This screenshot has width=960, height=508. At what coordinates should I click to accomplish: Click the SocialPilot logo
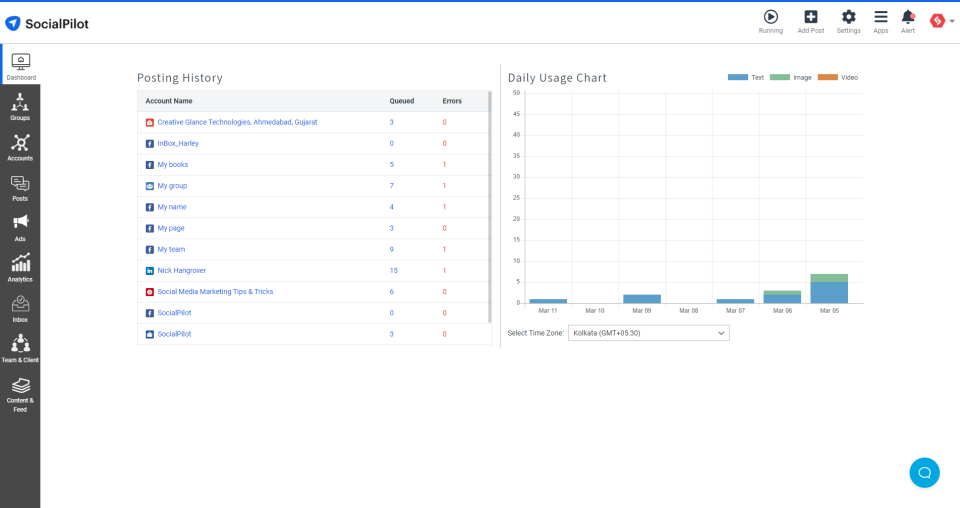[x=47, y=23]
